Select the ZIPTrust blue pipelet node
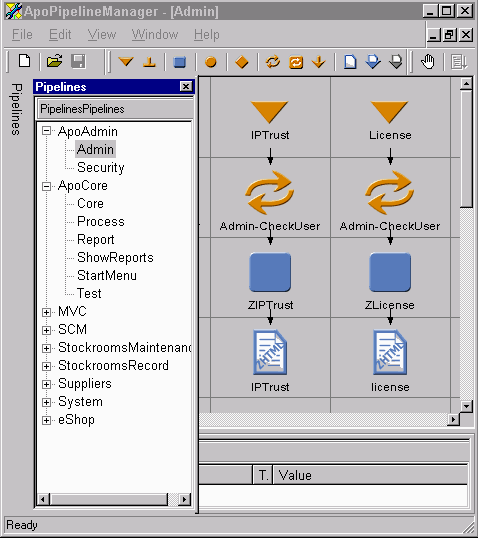This screenshot has width=478, height=538. point(270,272)
